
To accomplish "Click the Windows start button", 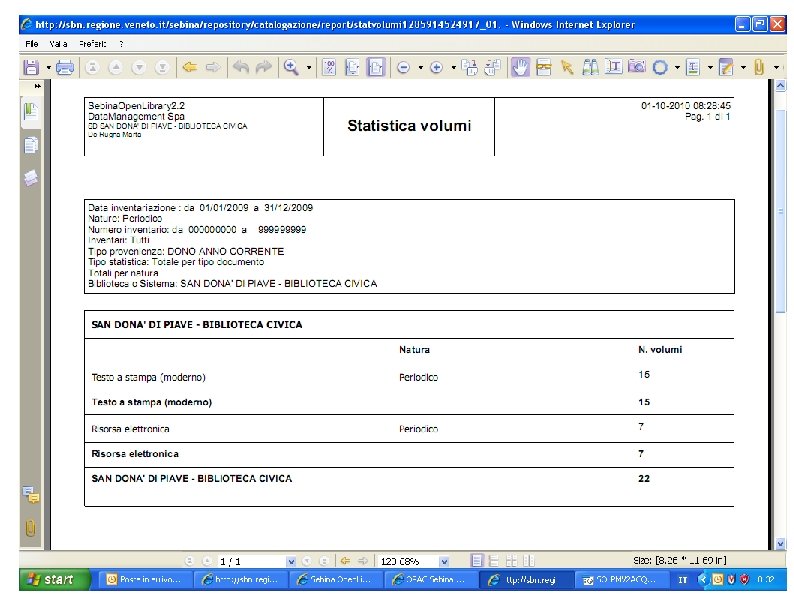I will coord(54,579).
